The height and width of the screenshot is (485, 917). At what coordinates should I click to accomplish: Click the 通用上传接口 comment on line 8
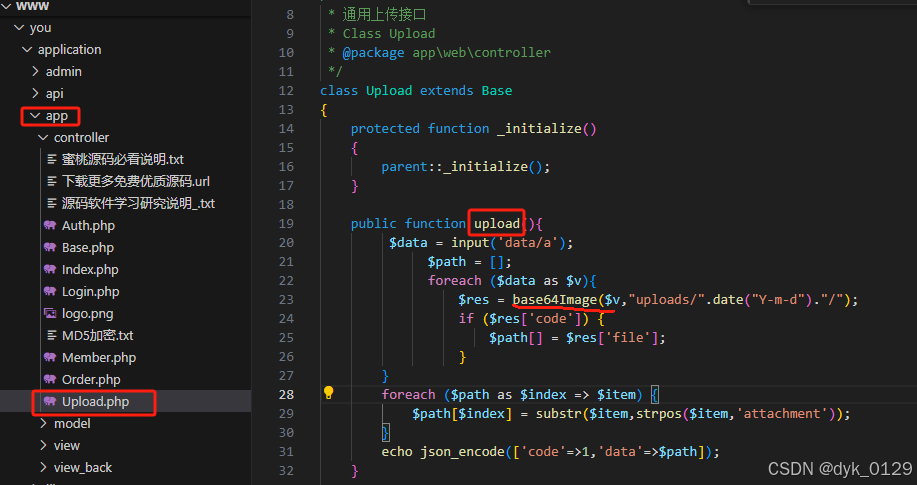(x=384, y=15)
